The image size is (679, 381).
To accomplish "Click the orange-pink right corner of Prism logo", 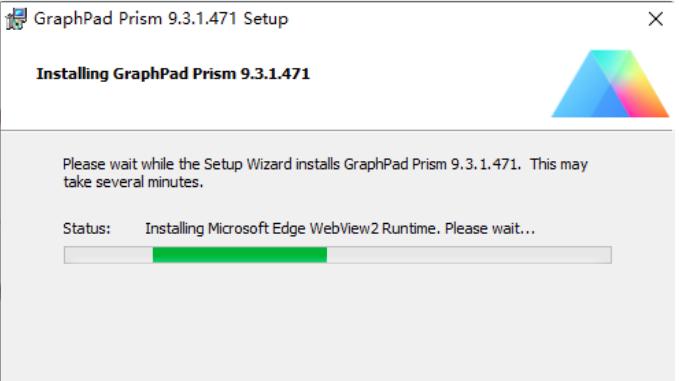I will [650, 106].
